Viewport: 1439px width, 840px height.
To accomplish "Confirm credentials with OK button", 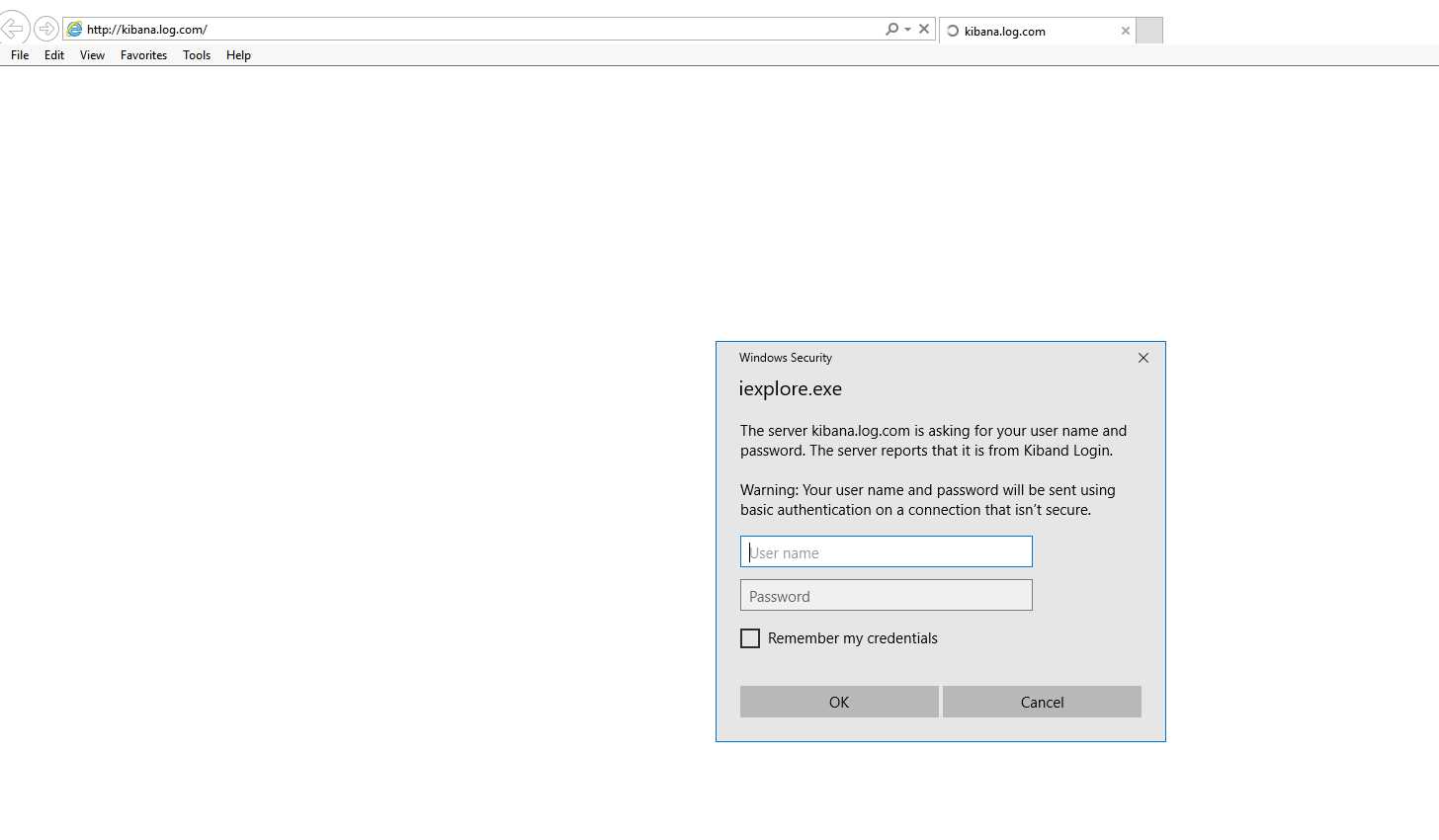I will coord(839,702).
